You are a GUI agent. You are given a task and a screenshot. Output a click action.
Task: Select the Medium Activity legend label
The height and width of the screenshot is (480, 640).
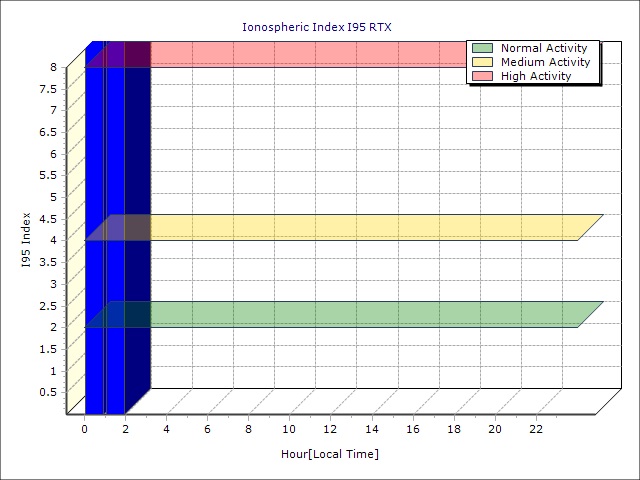pyautogui.click(x=545, y=62)
